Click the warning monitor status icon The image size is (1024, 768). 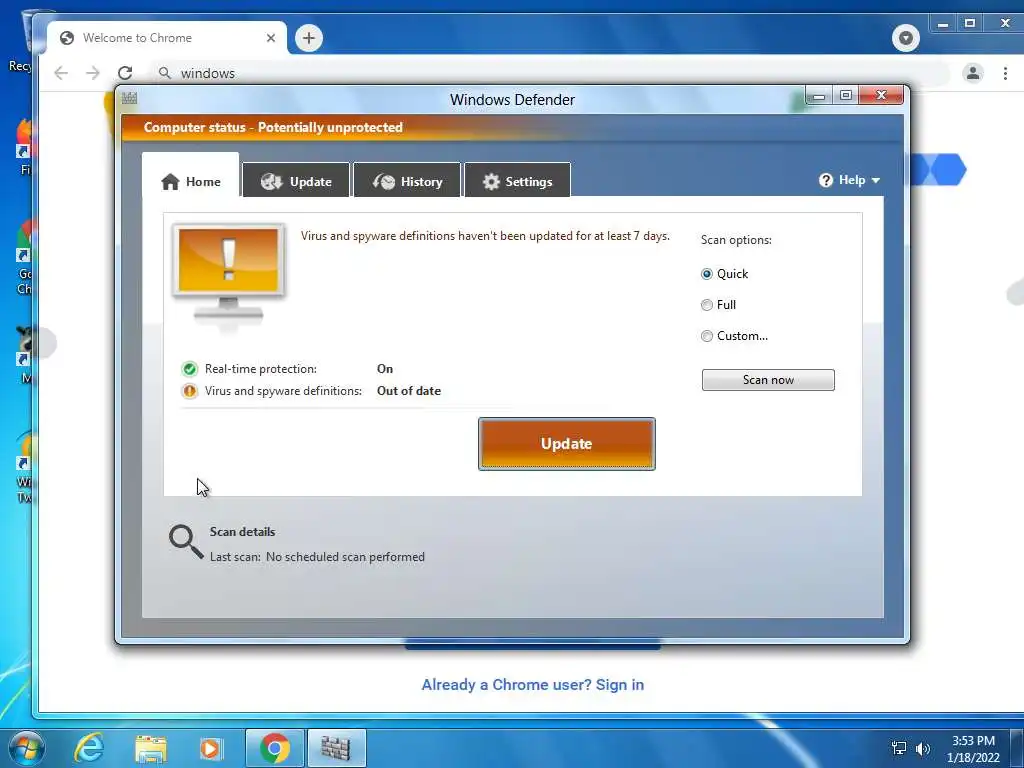pos(228,275)
